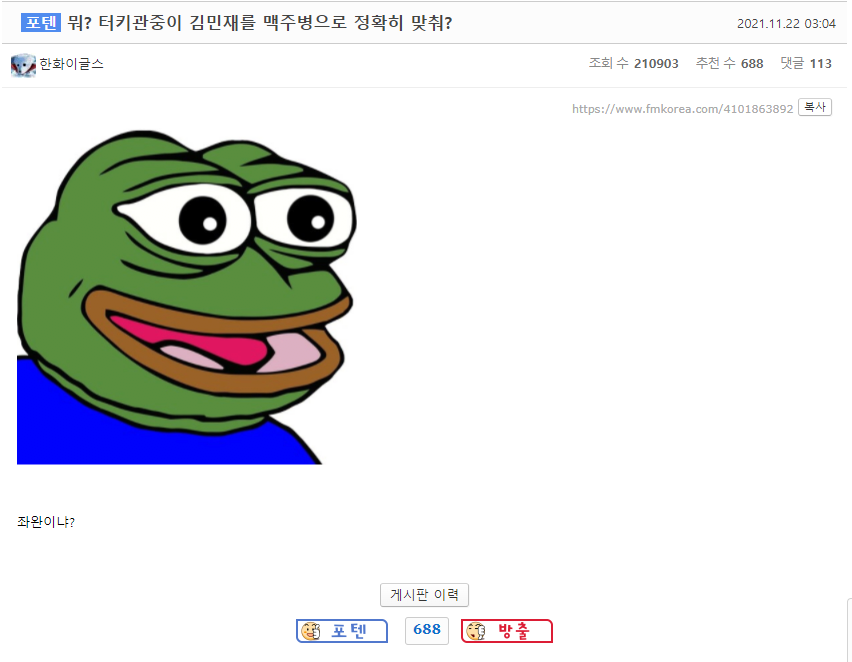The image size is (852, 662).
Task: Click the red 방출 label text
Action: tap(513, 630)
